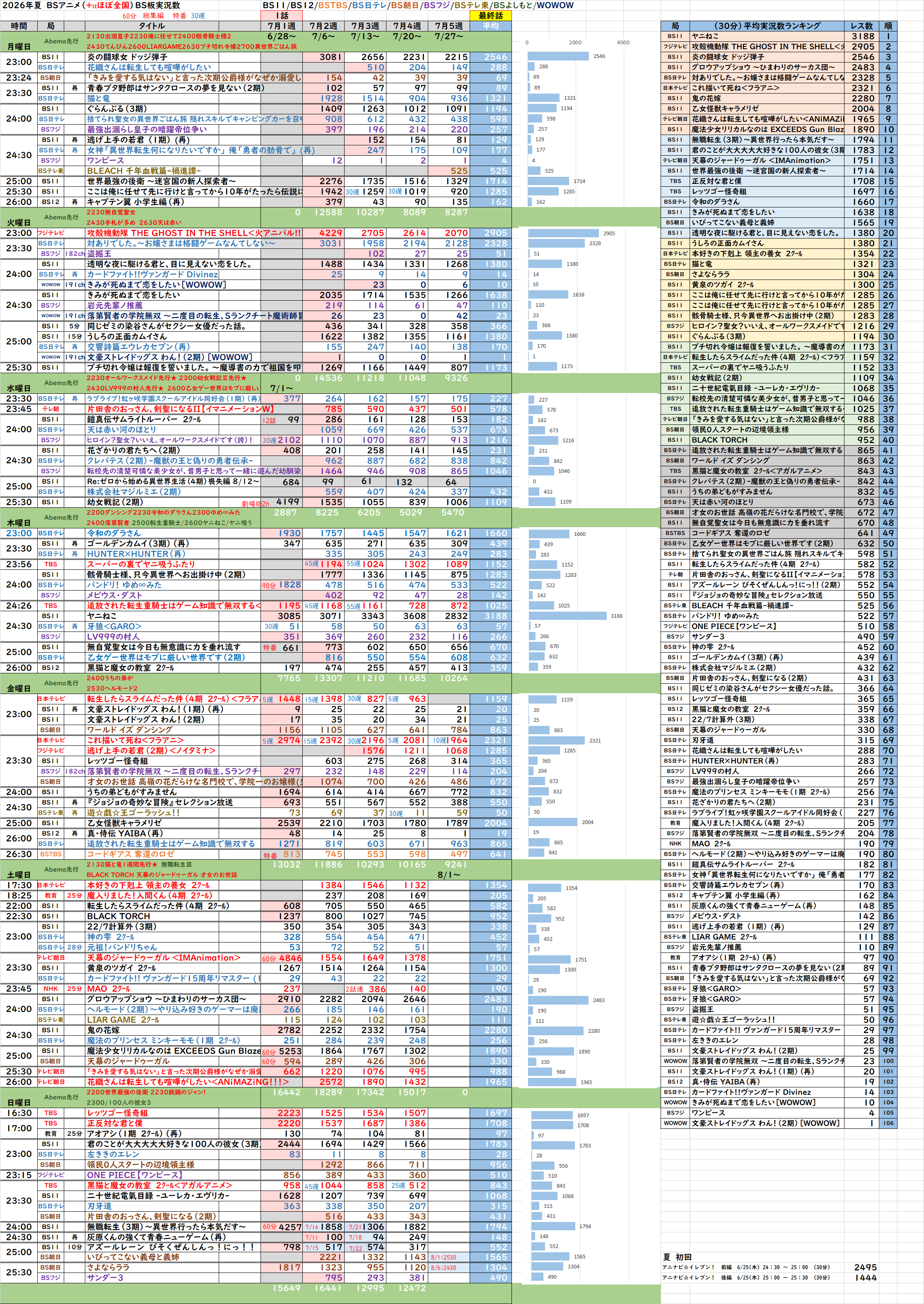The width and height of the screenshot is (924, 1304).
Task: Click 盗掘王 in the Tuesday schedule
Action: (x=99, y=254)
